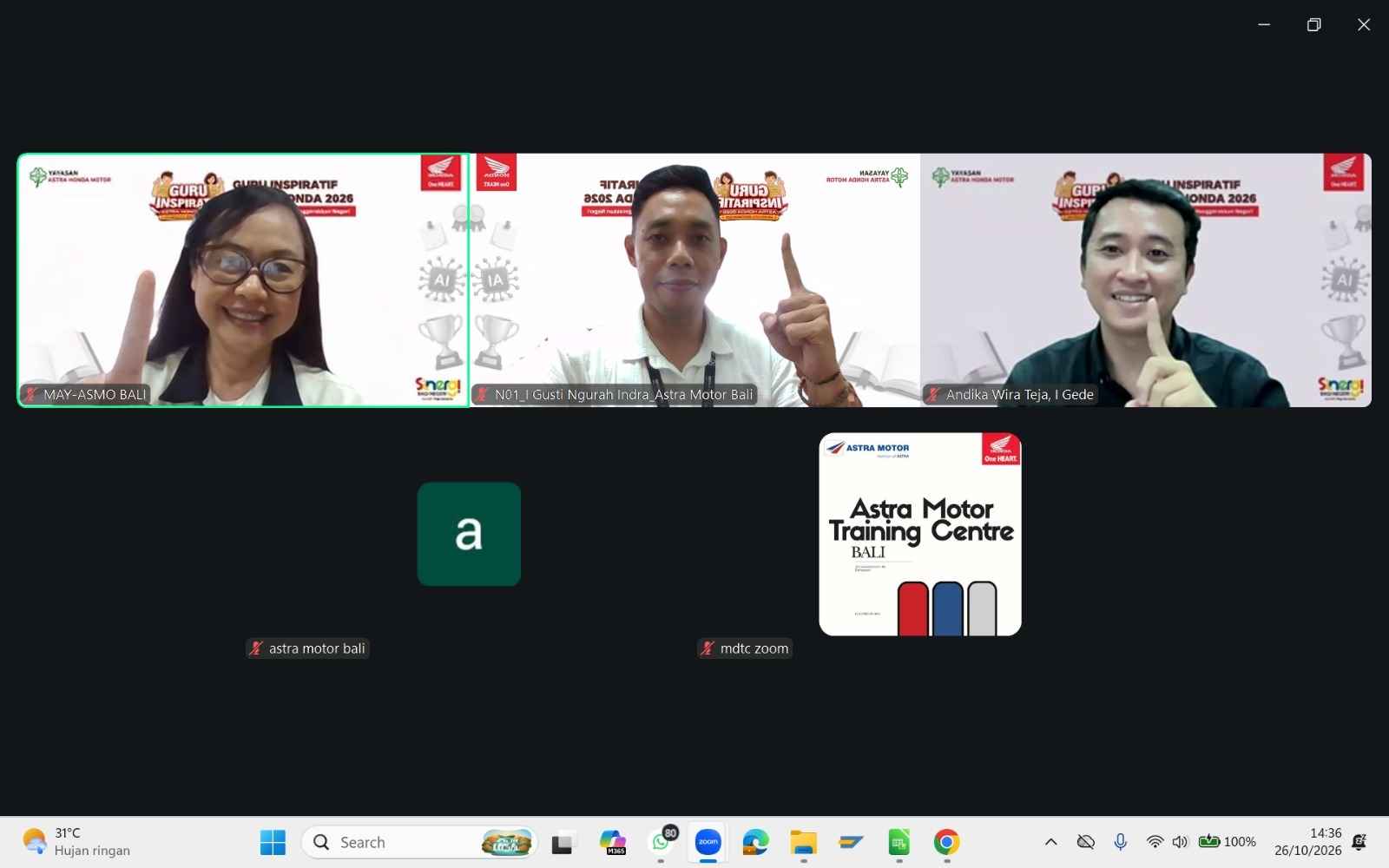This screenshot has width=1389, height=868.
Task: Open the green spreadsheet app icon
Action: pyautogui.click(x=899, y=842)
